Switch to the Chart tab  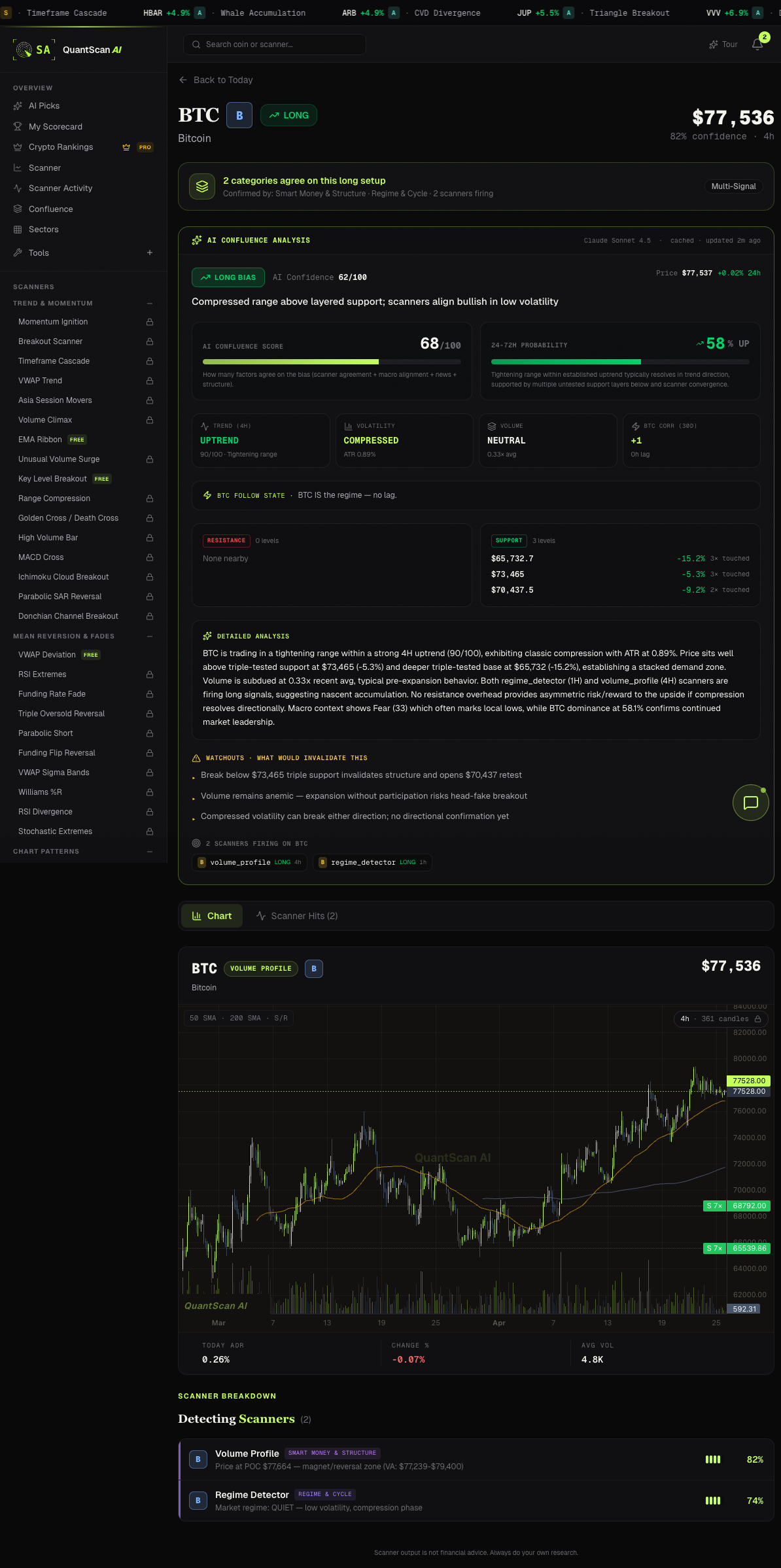point(212,916)
